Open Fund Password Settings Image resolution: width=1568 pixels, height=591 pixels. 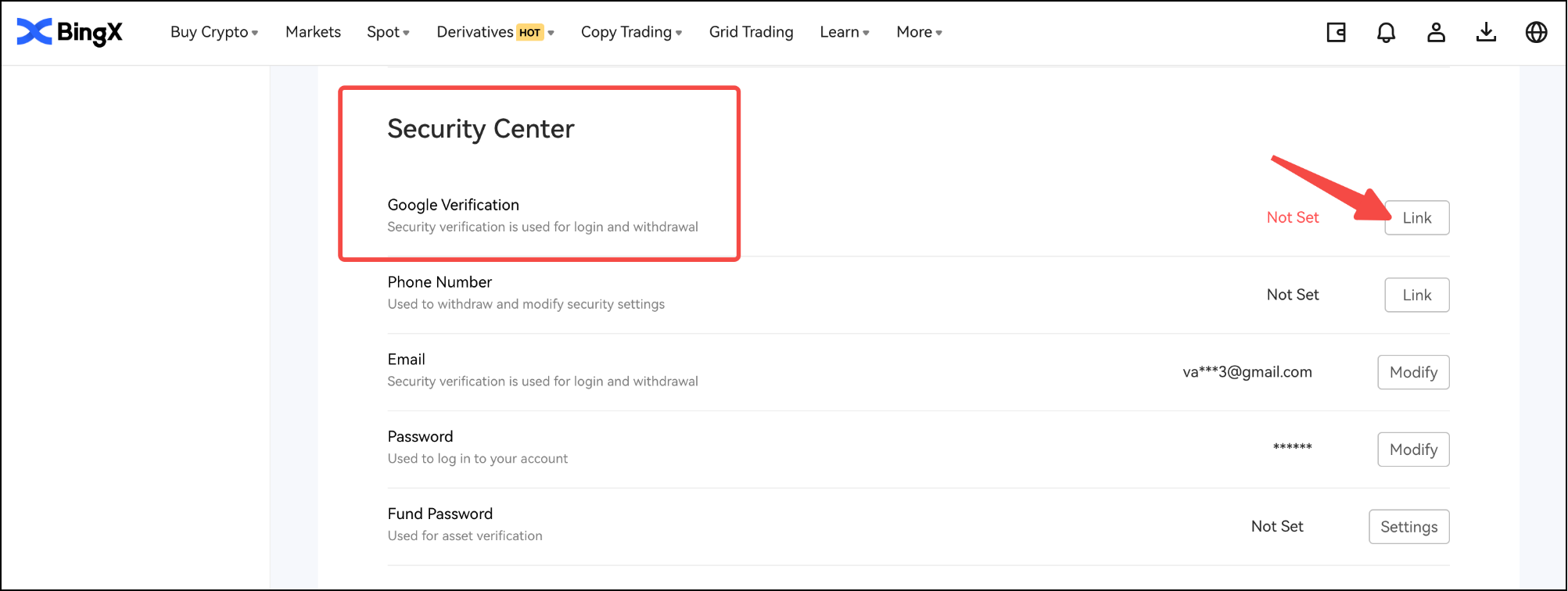pos(1408,527)
